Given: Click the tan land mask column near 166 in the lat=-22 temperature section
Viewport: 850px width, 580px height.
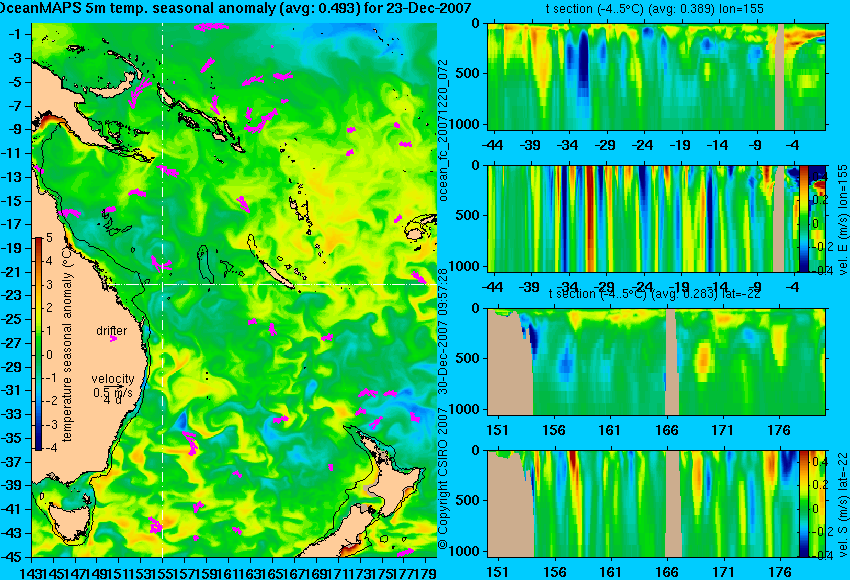Looking at the screenshot, I should pos(671,362).
